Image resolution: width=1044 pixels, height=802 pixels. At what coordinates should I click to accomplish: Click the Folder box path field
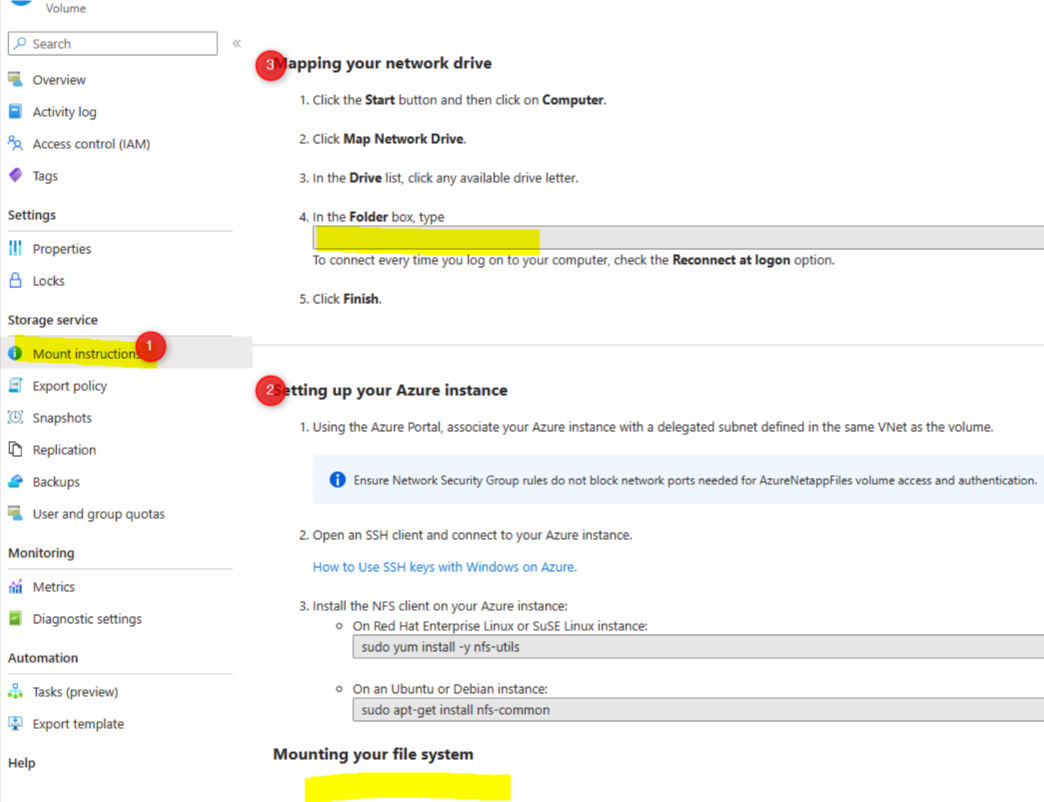click(678, 238)
